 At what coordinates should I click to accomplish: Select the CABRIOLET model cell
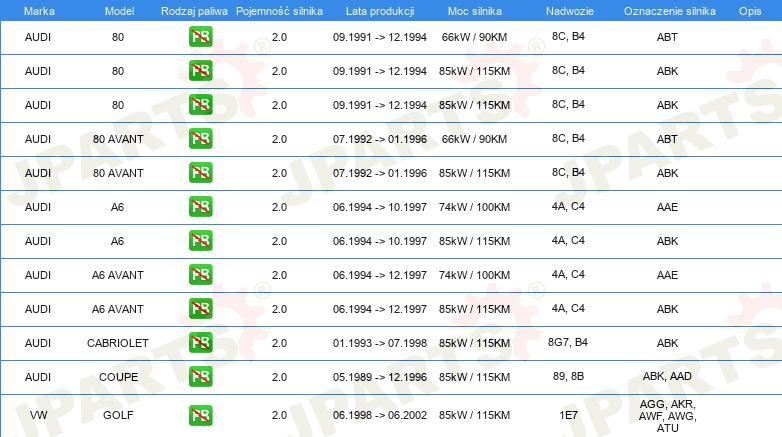point(118,343)
